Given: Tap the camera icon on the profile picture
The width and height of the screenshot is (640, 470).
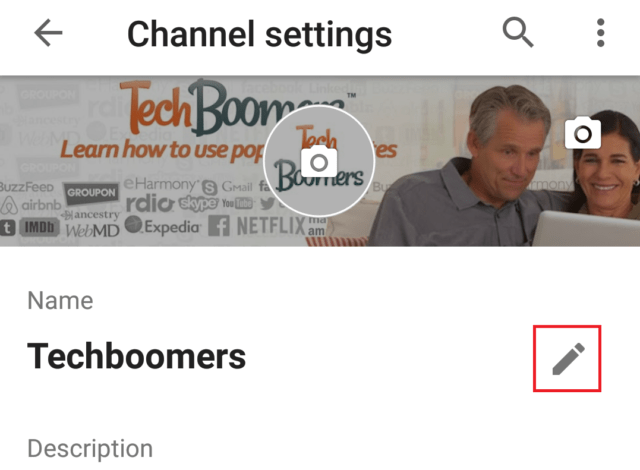Looking at the screenshot, I should [319, 162].
